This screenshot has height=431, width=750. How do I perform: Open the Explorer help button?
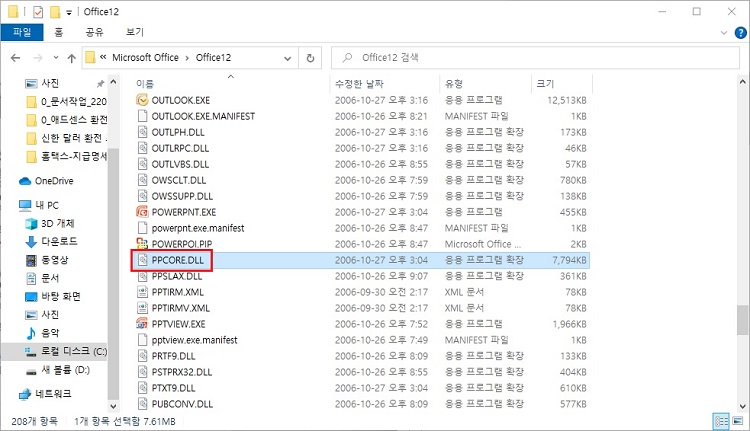coord(740,33)
